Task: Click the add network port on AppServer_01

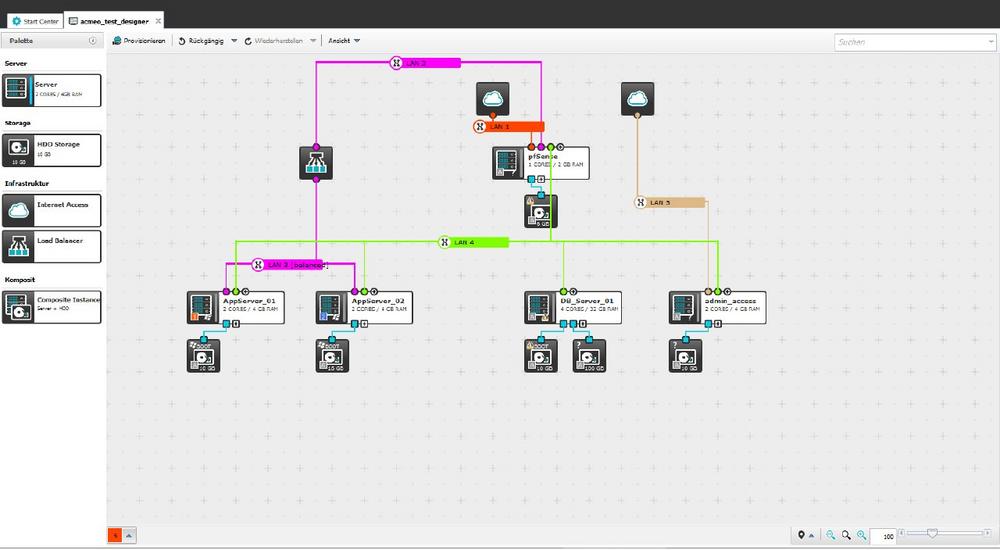Action: click(246, 292)
